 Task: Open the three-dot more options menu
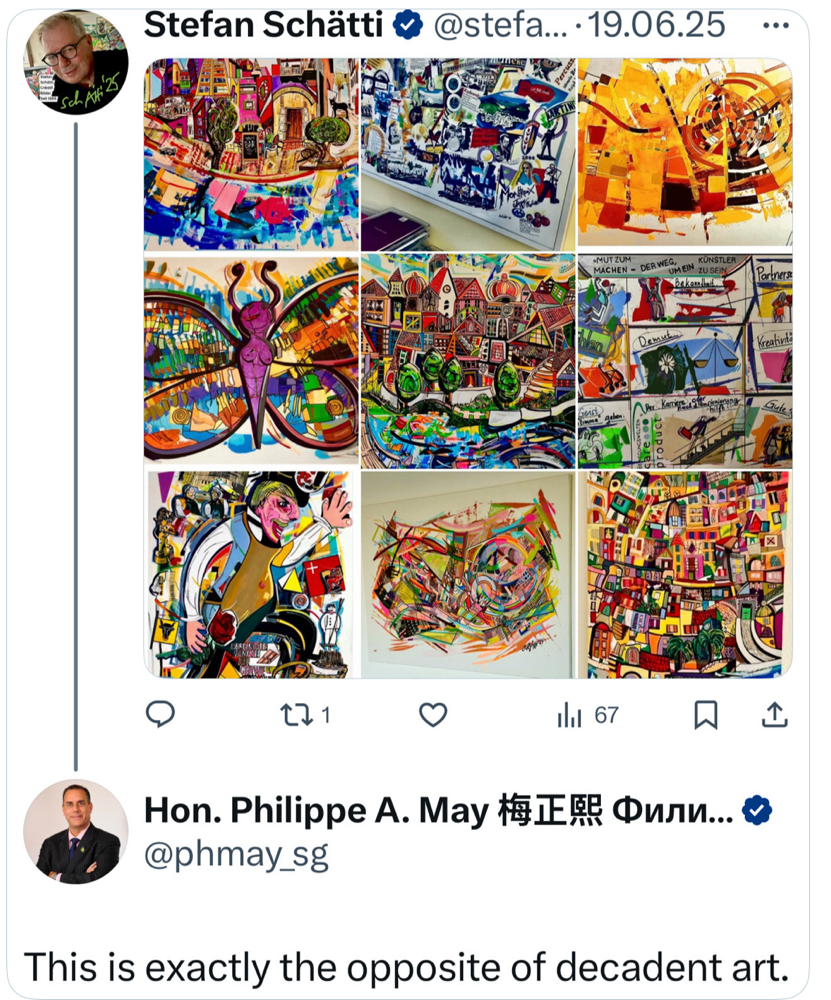pos(776,26)
